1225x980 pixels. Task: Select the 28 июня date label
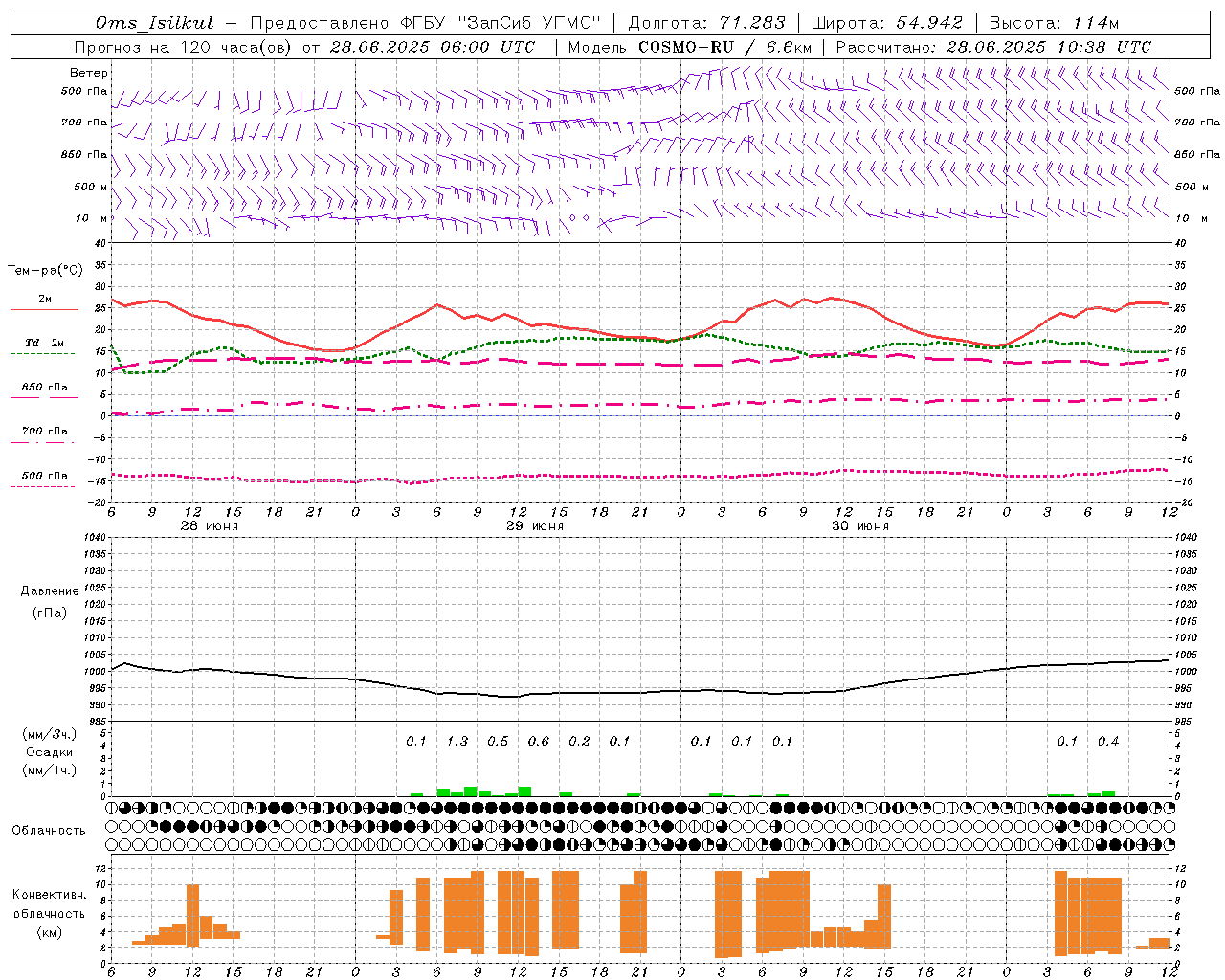[x=210, y=526]
